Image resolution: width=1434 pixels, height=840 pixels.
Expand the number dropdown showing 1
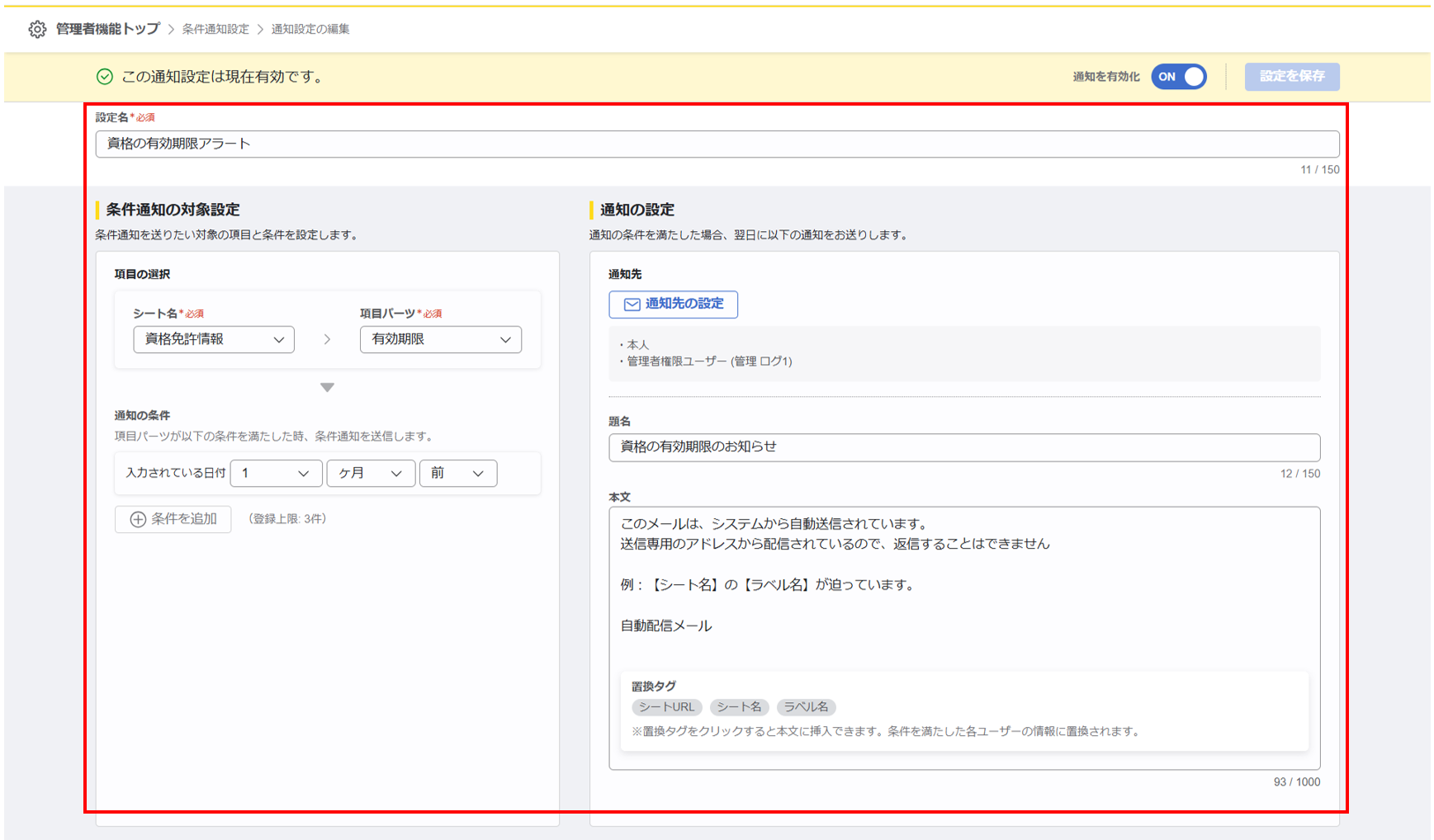(x=276, y=473)
